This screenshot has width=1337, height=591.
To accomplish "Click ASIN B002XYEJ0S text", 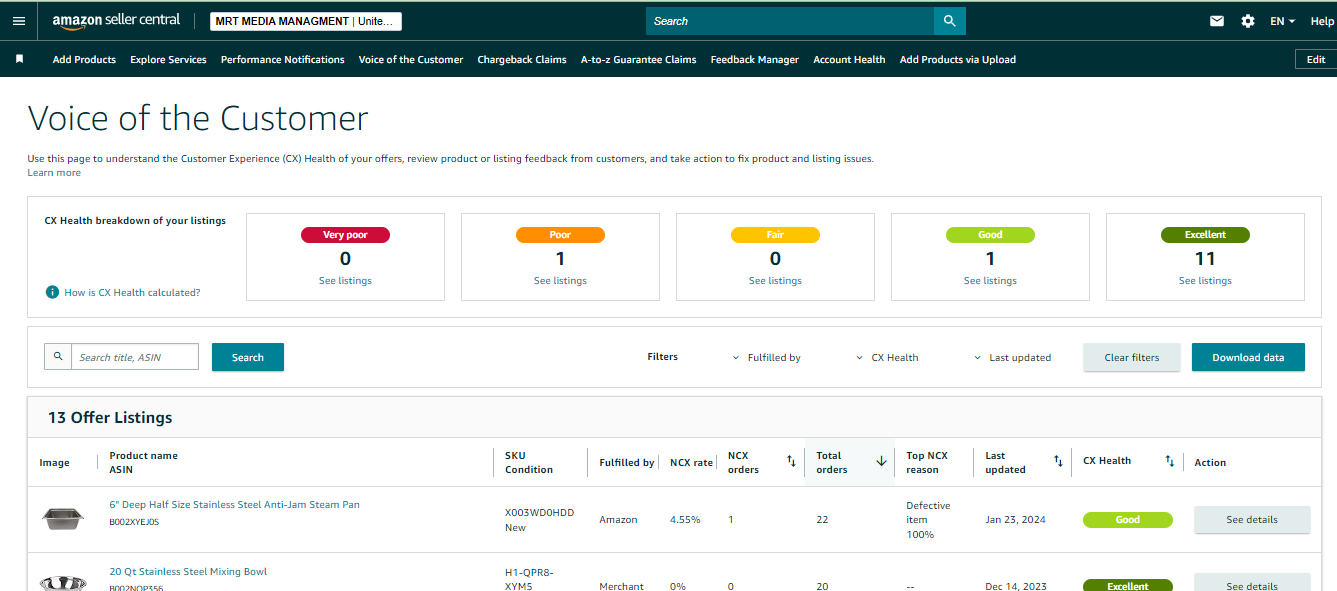I will coord(134,522).
